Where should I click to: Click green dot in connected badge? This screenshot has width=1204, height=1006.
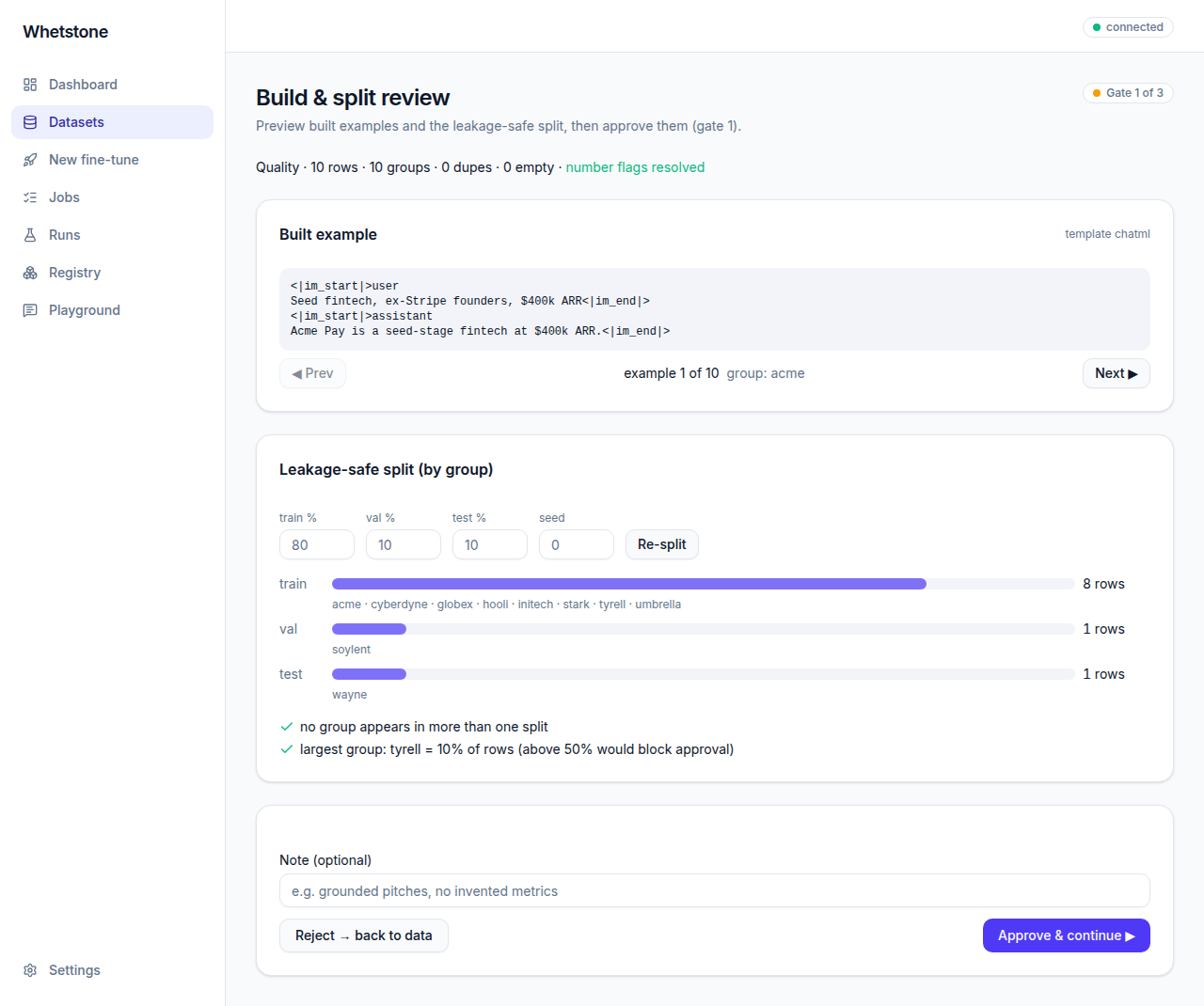point(1097,27)
